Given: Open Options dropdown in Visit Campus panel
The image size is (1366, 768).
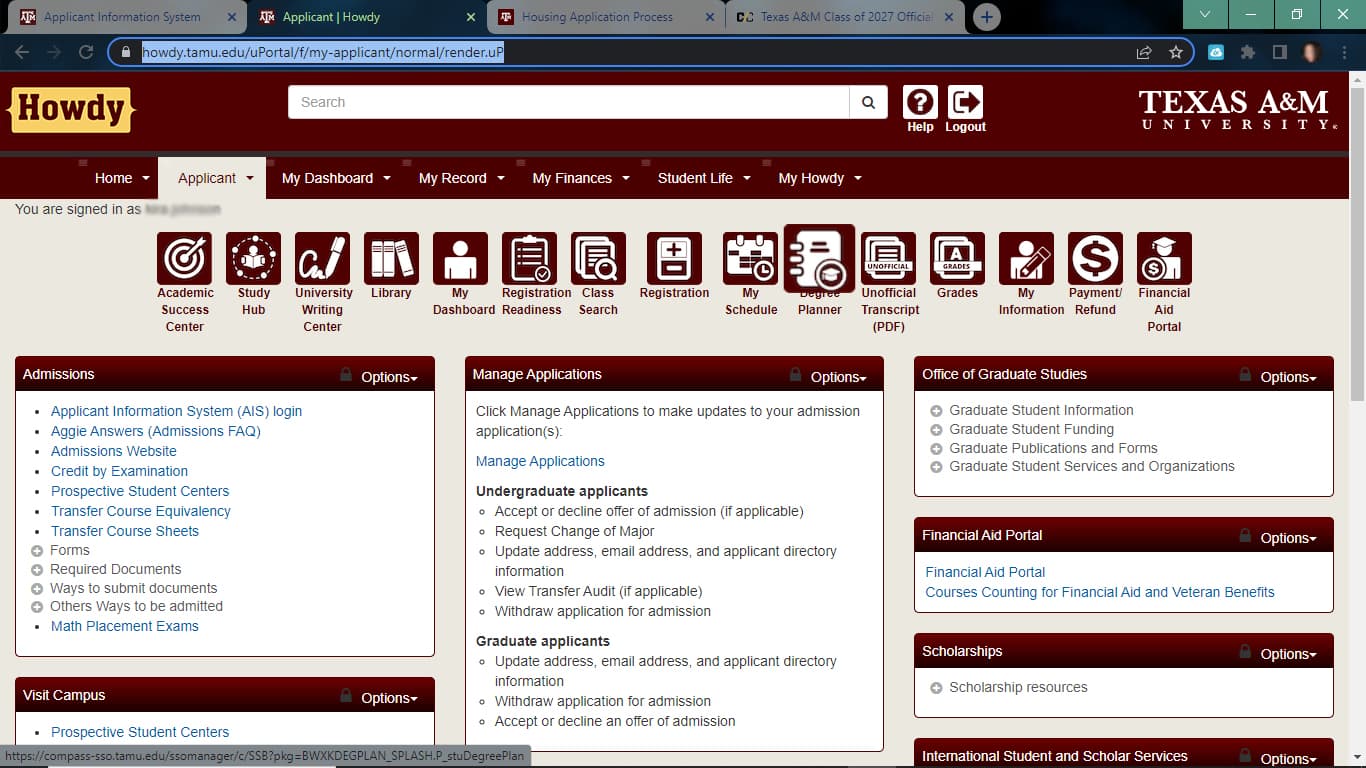Looking at the screenshot, I should [x=389, y=698].
